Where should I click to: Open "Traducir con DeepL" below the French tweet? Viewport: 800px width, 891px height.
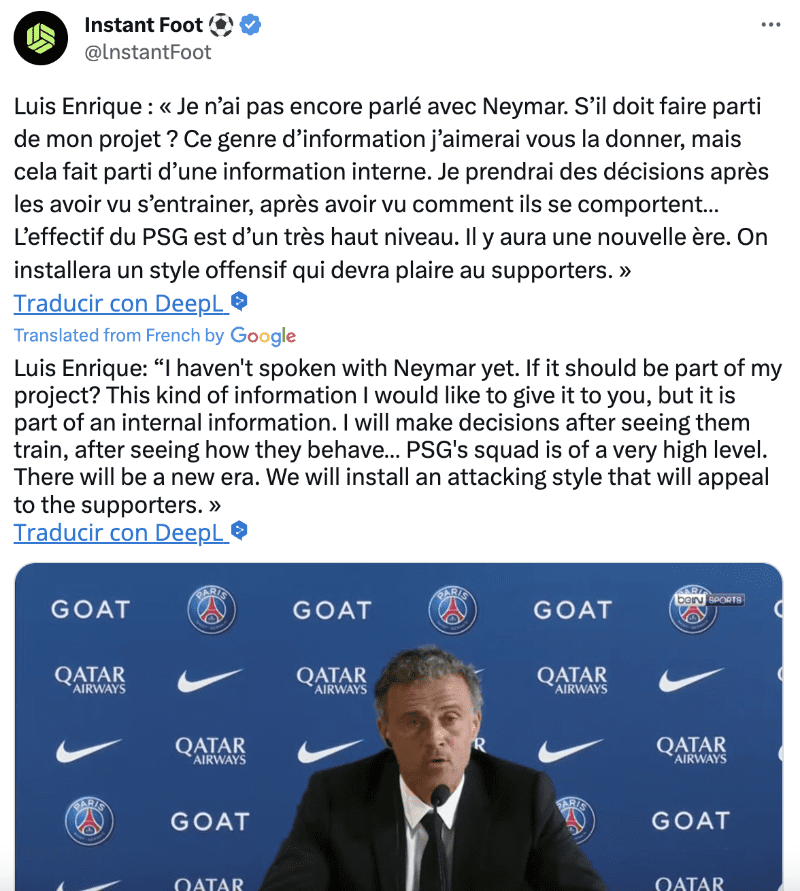(119, 303)
